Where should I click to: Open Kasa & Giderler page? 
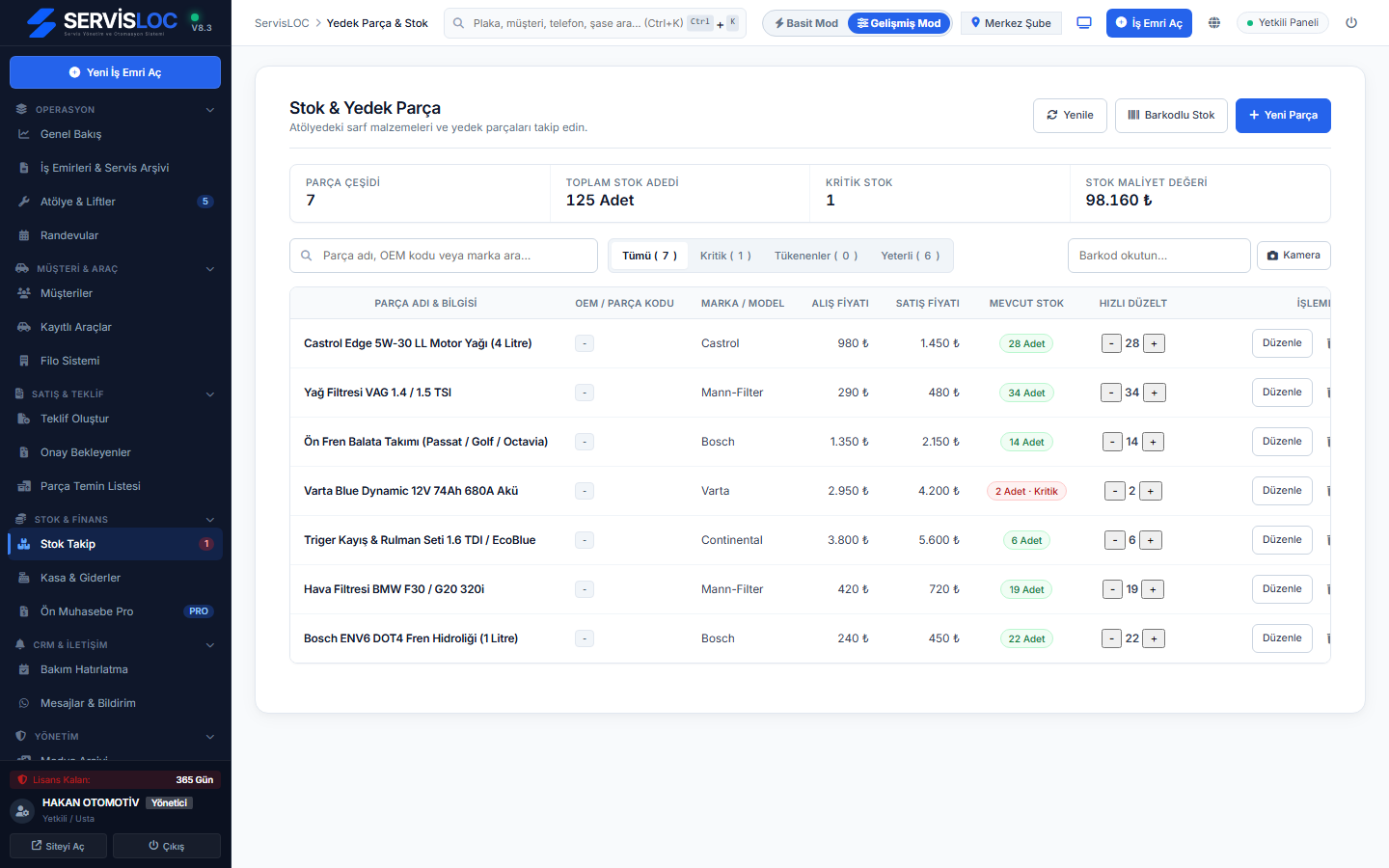[x=116, y=578]
